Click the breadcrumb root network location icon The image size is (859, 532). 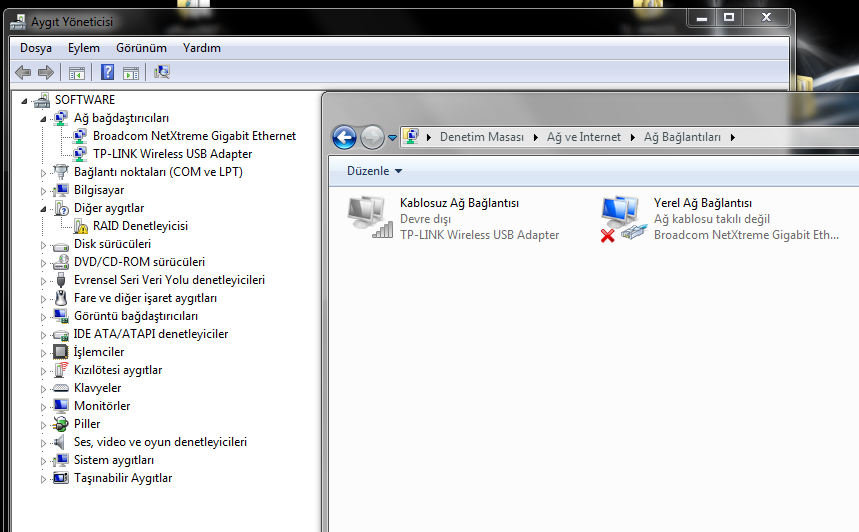tap(411, 136)
